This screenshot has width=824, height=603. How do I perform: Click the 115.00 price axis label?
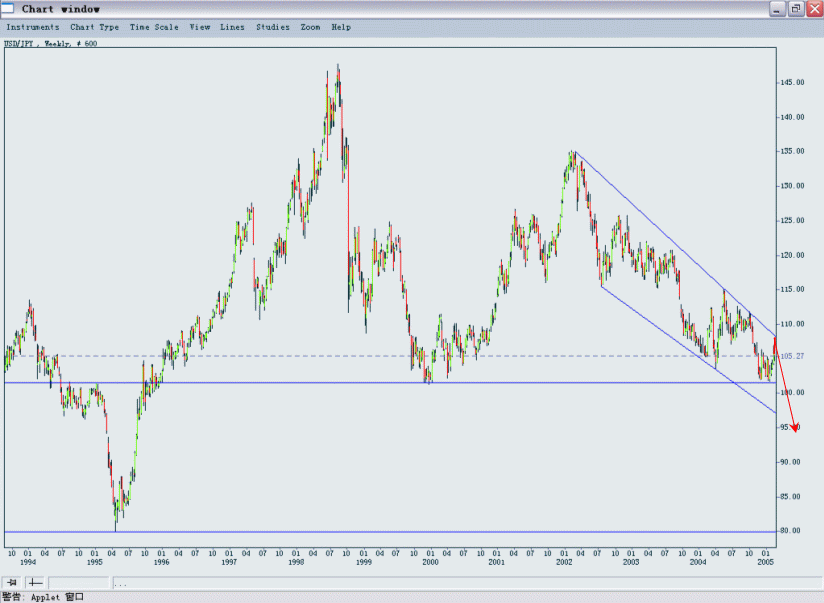coord(792,290)
